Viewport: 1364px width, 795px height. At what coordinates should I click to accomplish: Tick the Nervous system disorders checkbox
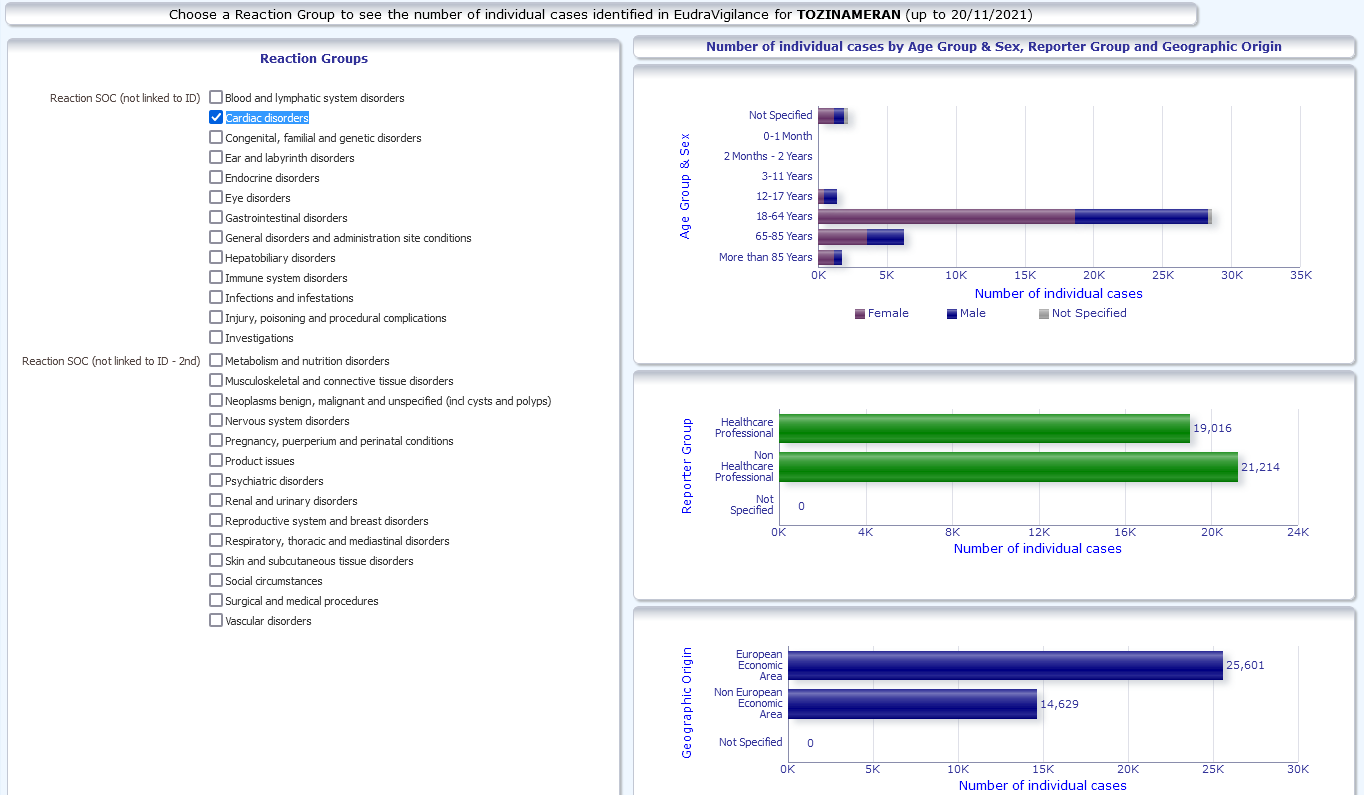216,420
